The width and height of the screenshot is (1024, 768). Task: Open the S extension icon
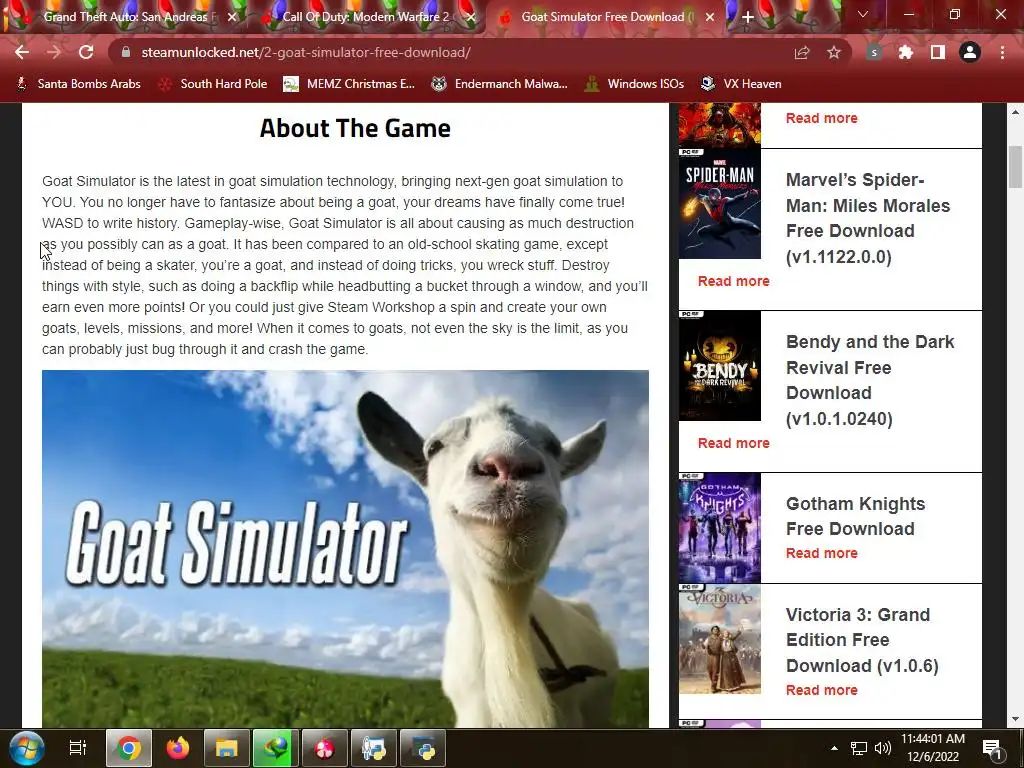coord(874,53)
